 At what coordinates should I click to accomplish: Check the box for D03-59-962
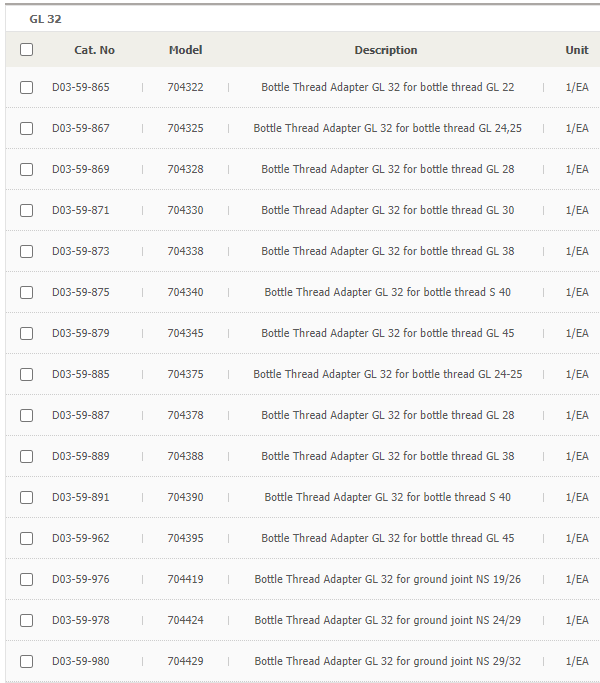click(27, 538)
